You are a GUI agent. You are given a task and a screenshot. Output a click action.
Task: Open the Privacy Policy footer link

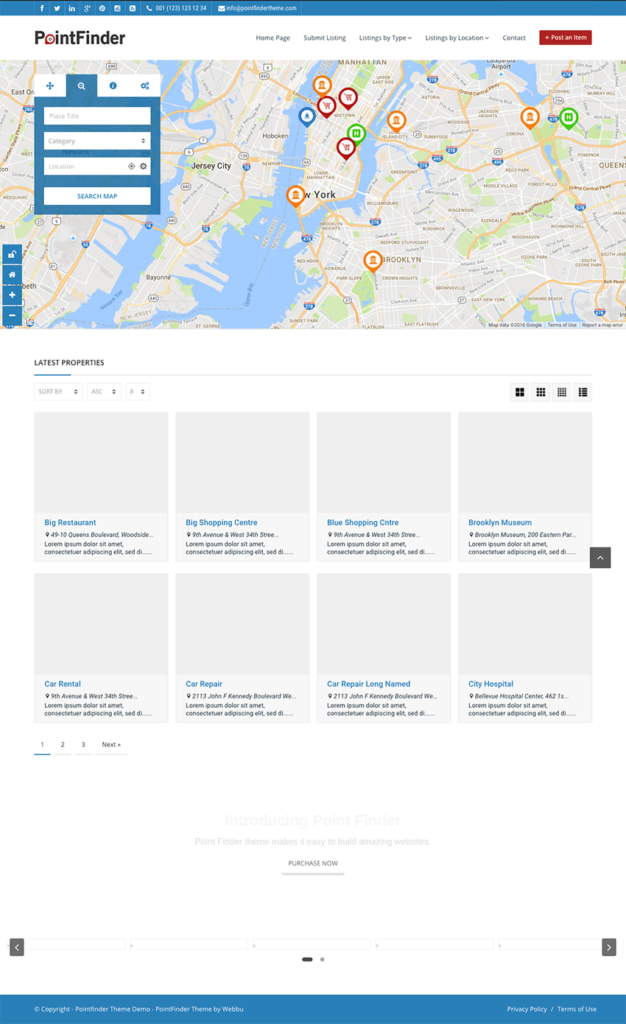point(527,1009)
